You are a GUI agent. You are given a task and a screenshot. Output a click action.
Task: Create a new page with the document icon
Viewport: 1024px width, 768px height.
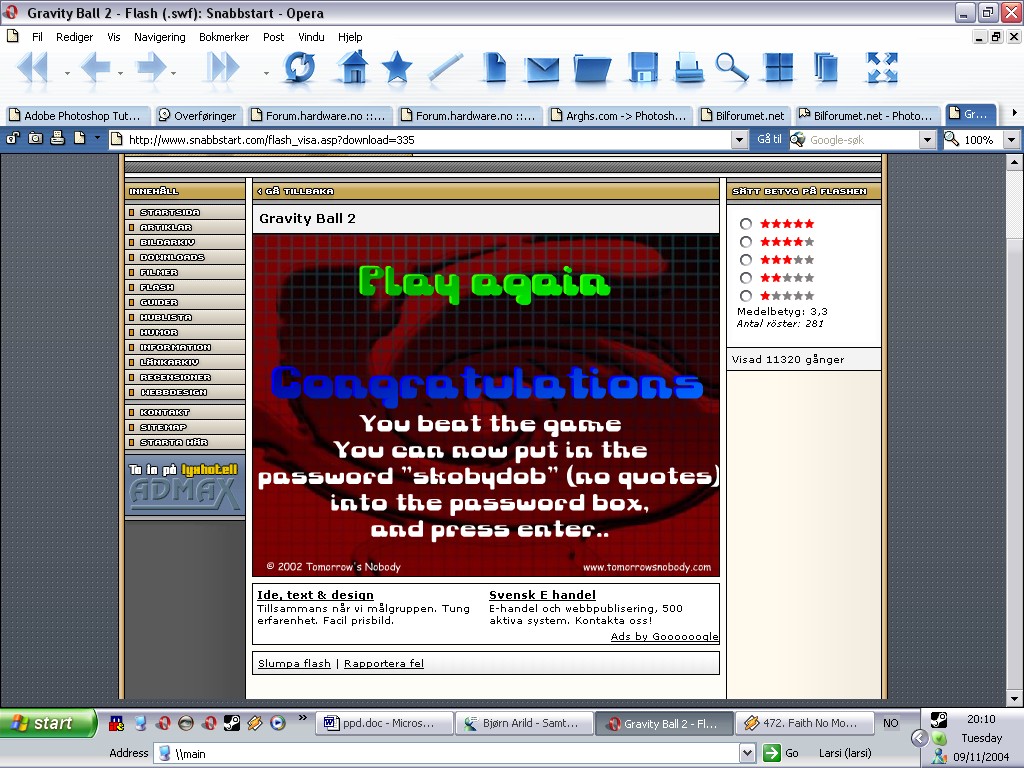pos(495,68)
